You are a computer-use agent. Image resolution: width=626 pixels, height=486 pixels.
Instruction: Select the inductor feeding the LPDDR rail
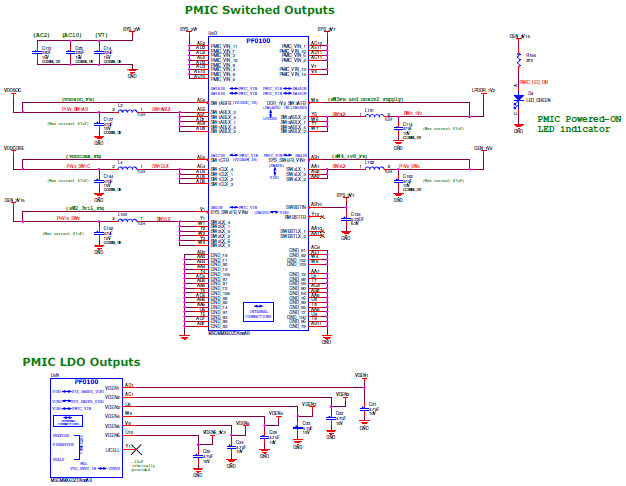(373, 114)
